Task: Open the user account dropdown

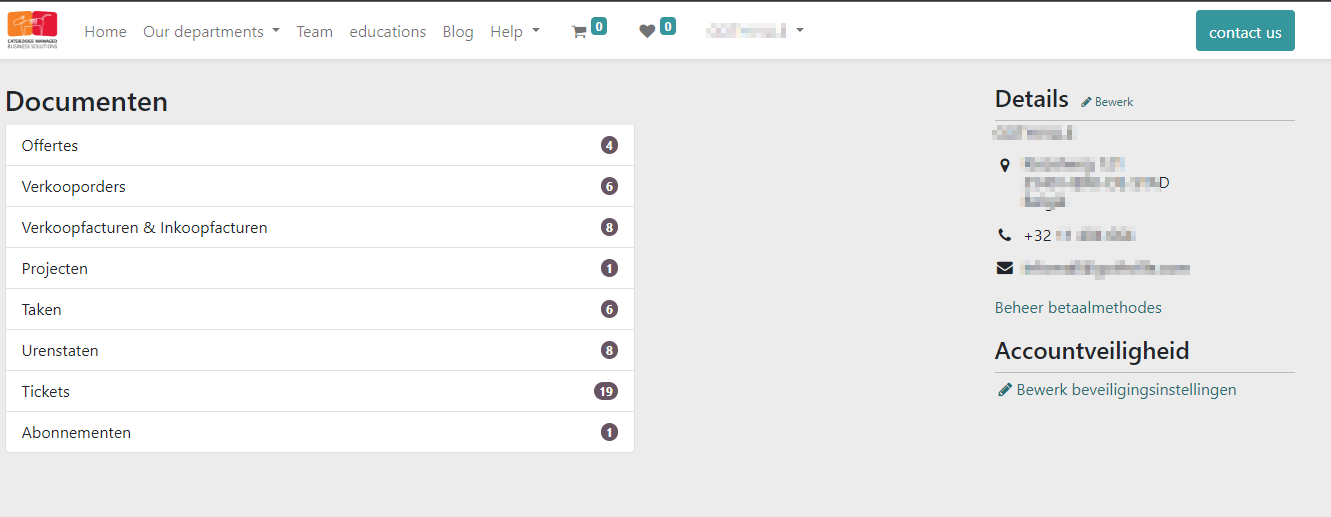Action: pyautogui.click(x=754, y=31)
